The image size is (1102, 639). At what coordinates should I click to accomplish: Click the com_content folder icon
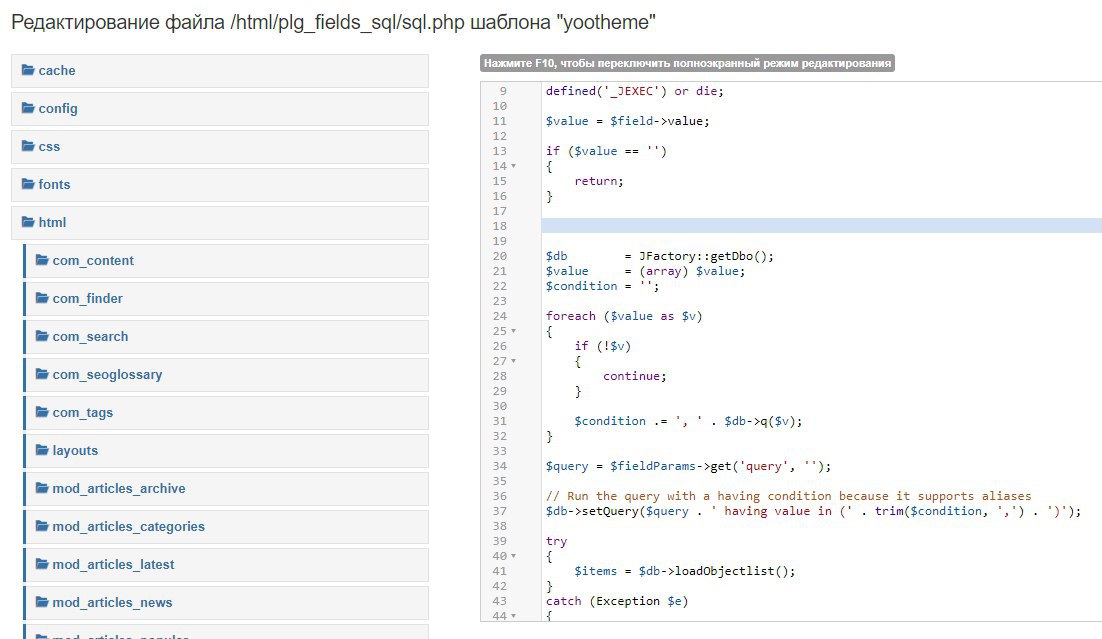tap(42, 259)
